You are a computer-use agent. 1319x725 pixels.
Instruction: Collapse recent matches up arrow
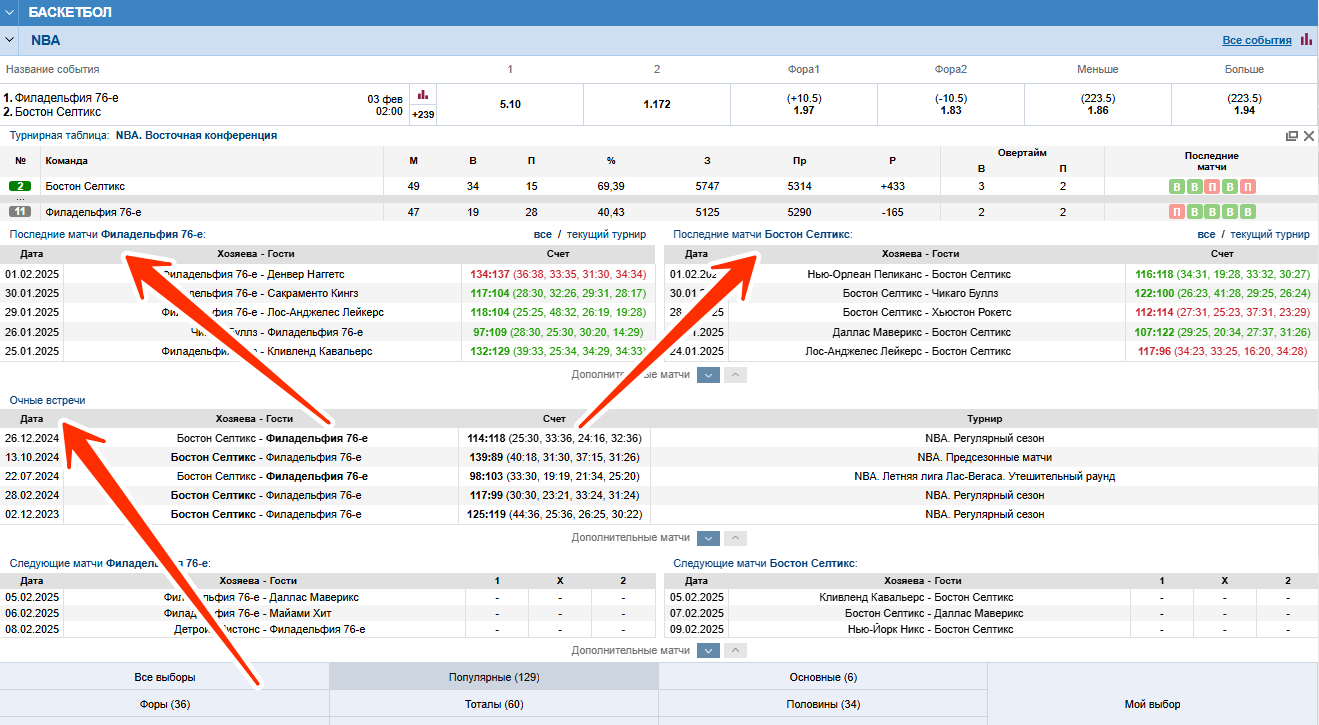click(735, 374)
